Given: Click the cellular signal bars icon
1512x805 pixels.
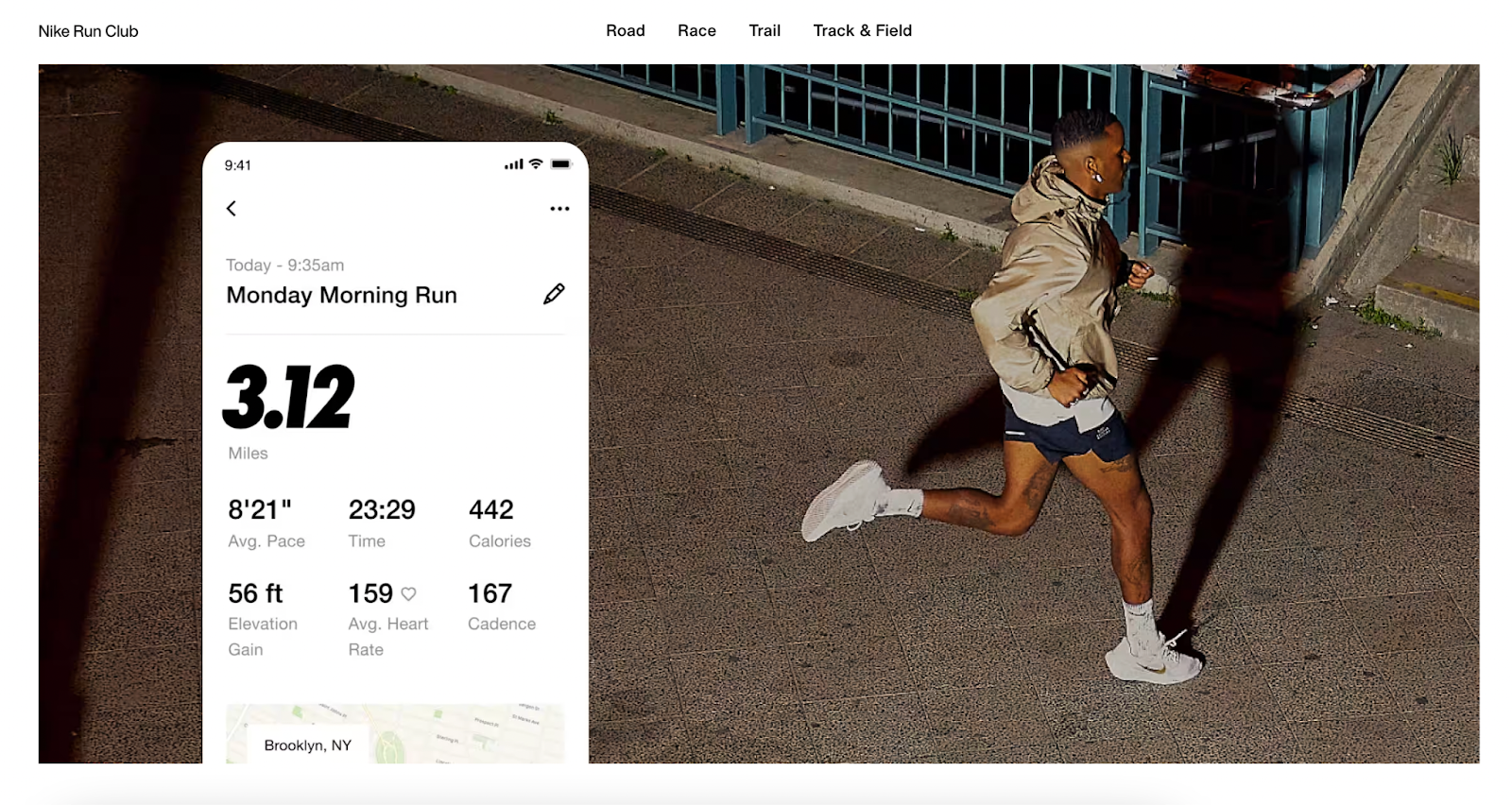Looking at the screenshot, I should (513, 164).
